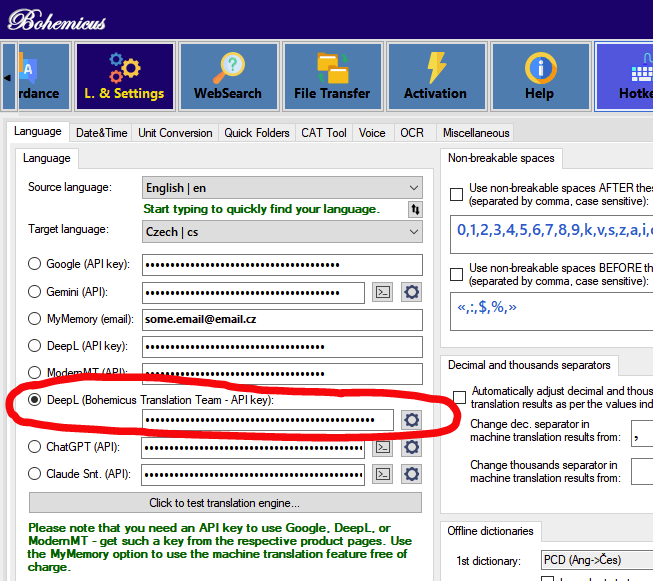This screenshot has width=653, height=581.
Task: Expand the Target language dropdown
Action: point(282,231)
